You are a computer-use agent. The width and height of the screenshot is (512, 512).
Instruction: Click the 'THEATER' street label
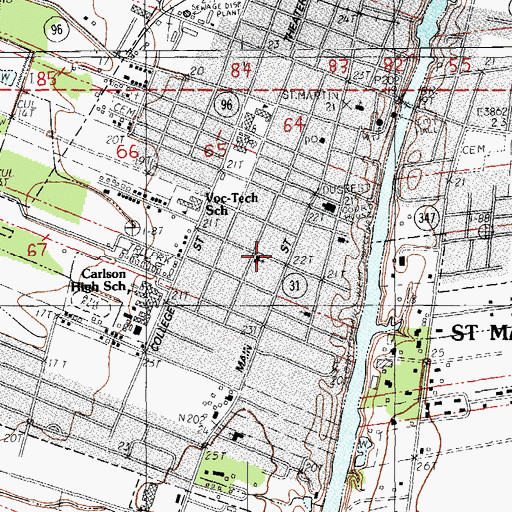point(295,20)
